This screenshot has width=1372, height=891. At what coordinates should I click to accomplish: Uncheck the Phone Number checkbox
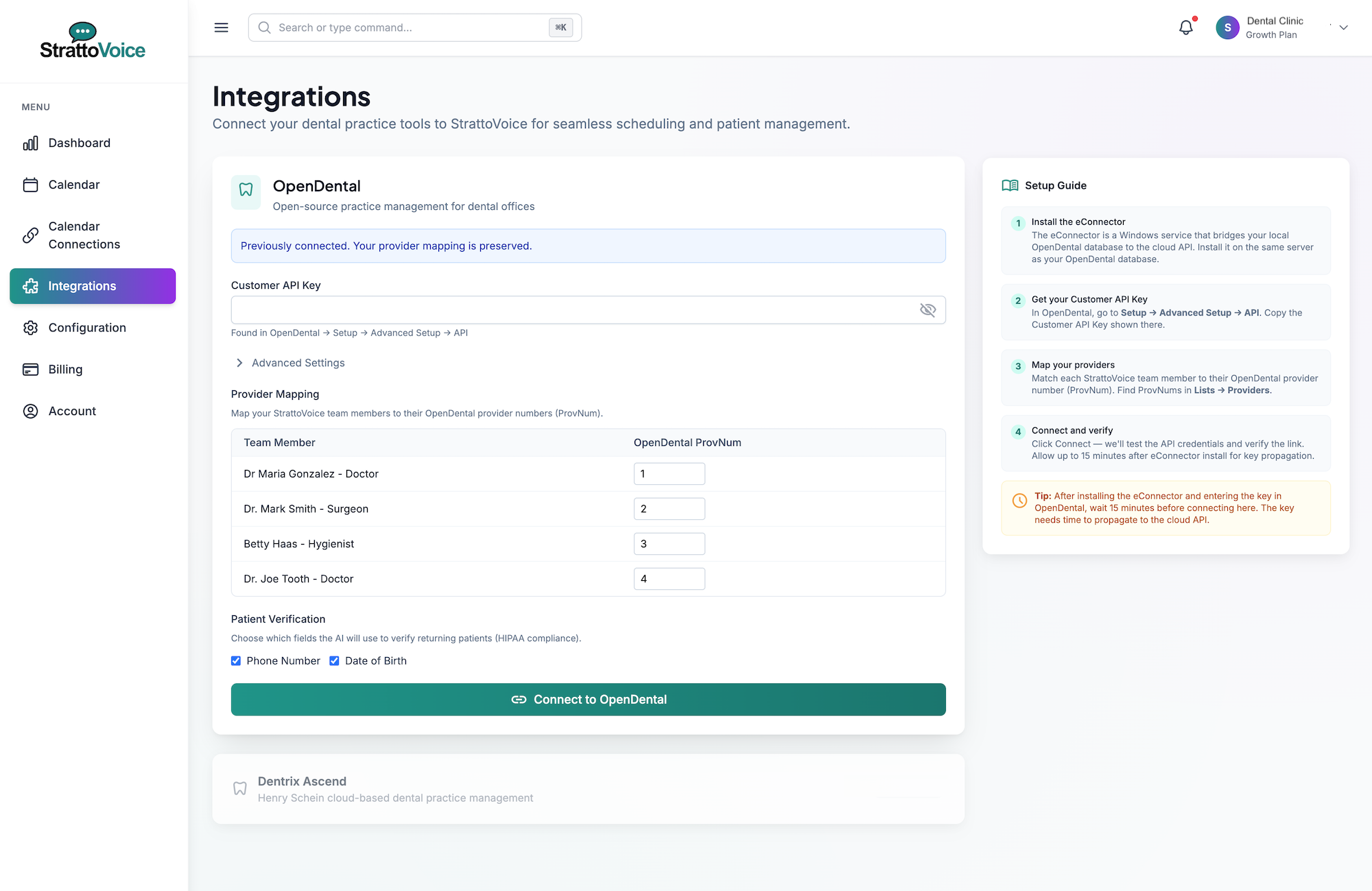236,661
